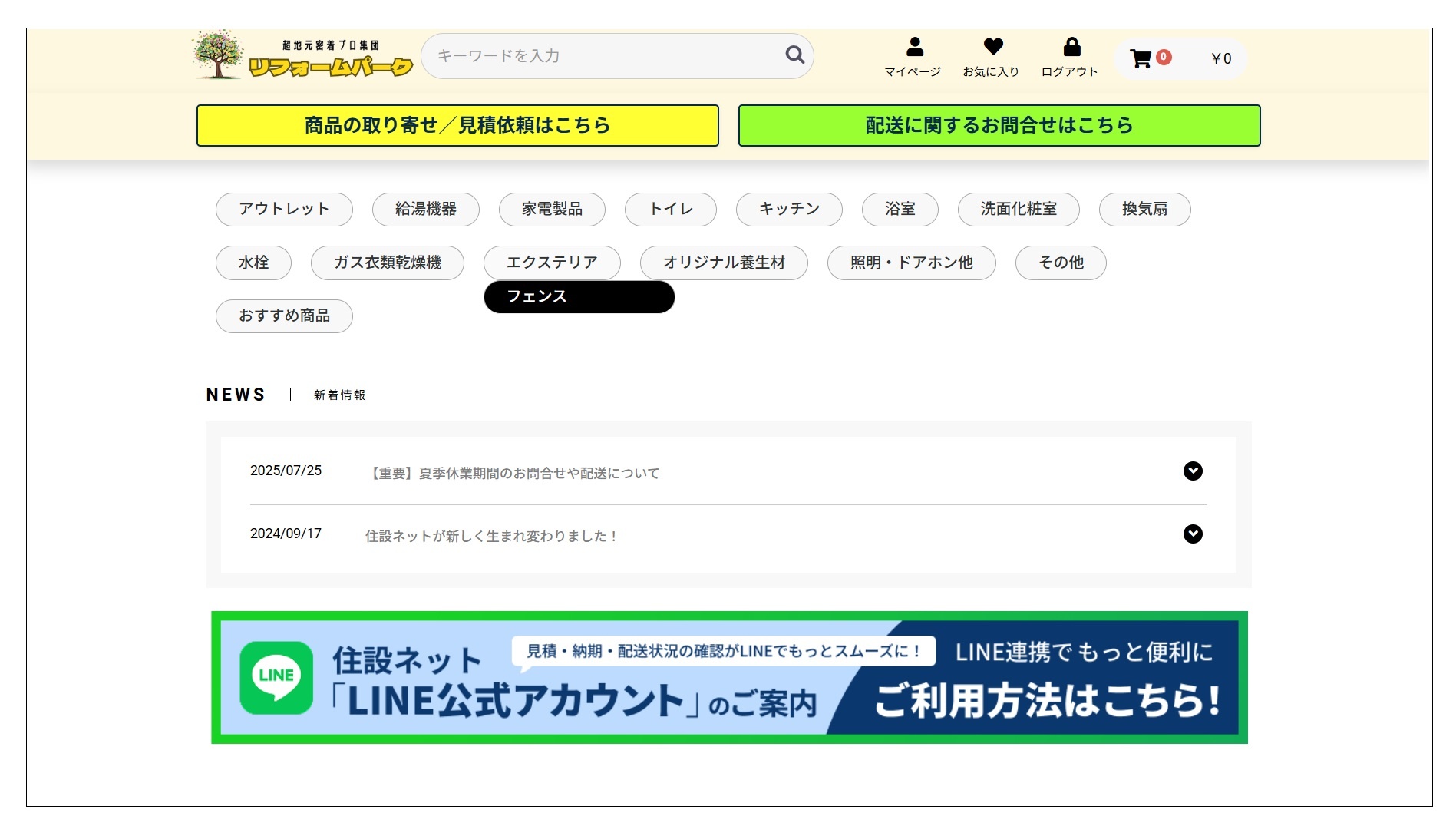
Task: Open the エクステリア category dropdown
Action: [x=552, y=263]
